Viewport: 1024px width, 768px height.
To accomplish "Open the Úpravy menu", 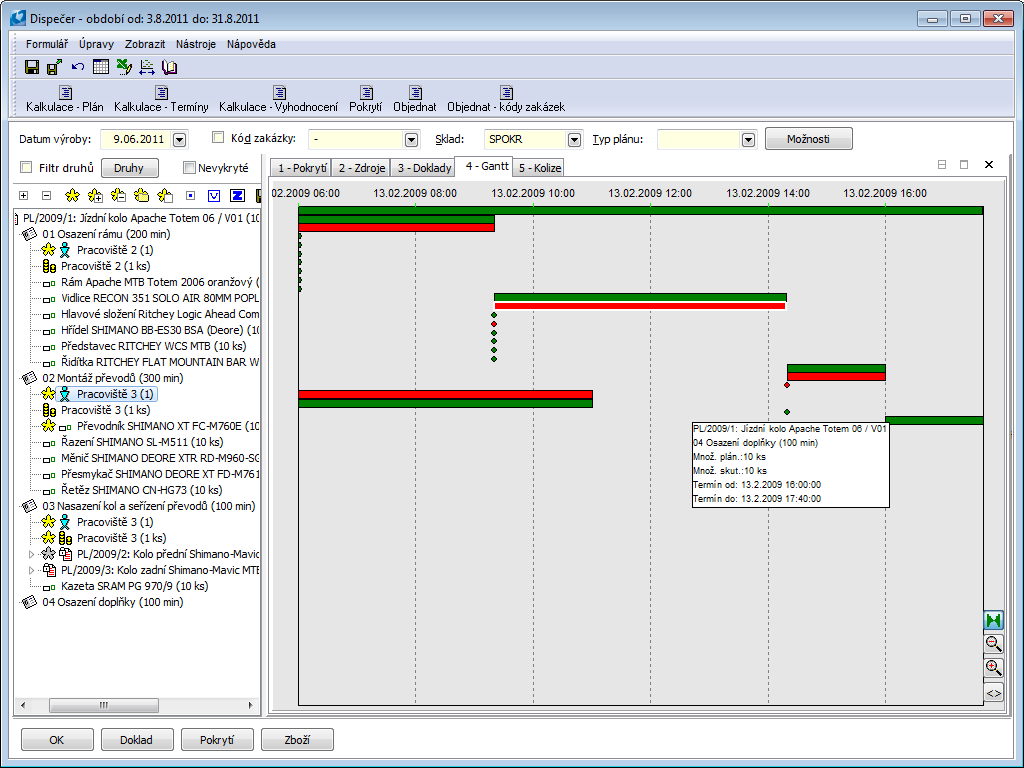I will click(x=97, y=44).
